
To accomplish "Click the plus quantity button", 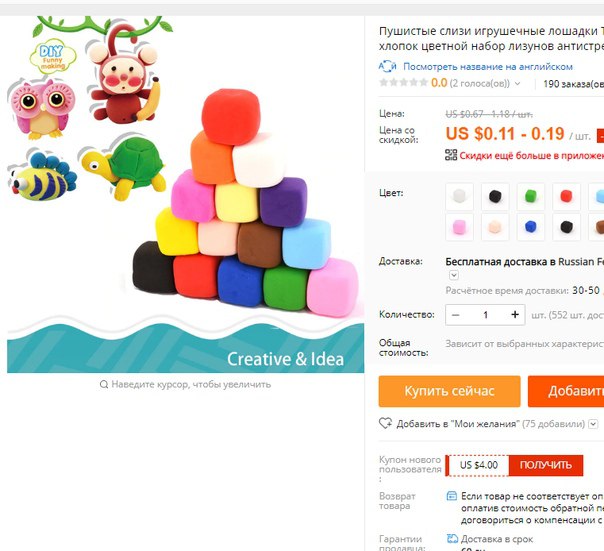I will pos(515,315).
